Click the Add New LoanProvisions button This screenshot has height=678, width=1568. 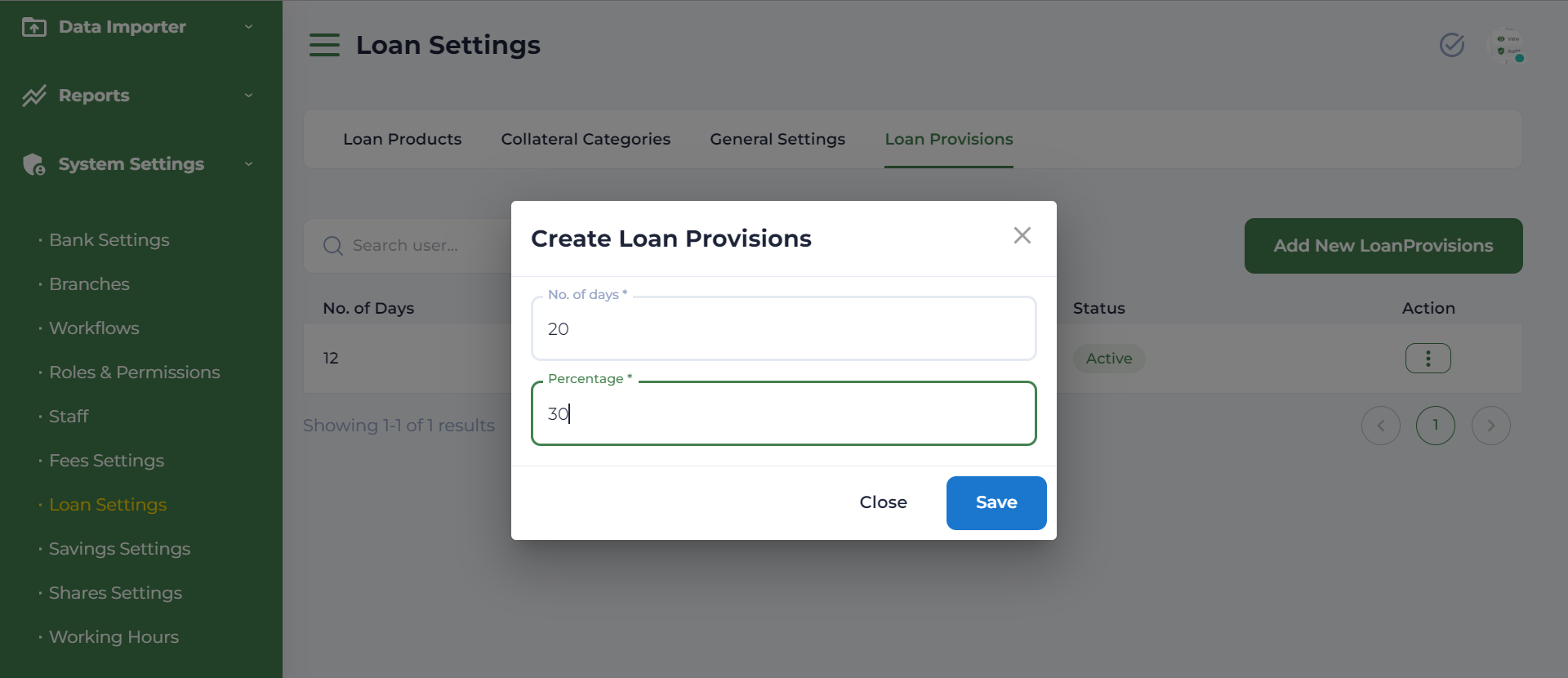point(1383,246)
